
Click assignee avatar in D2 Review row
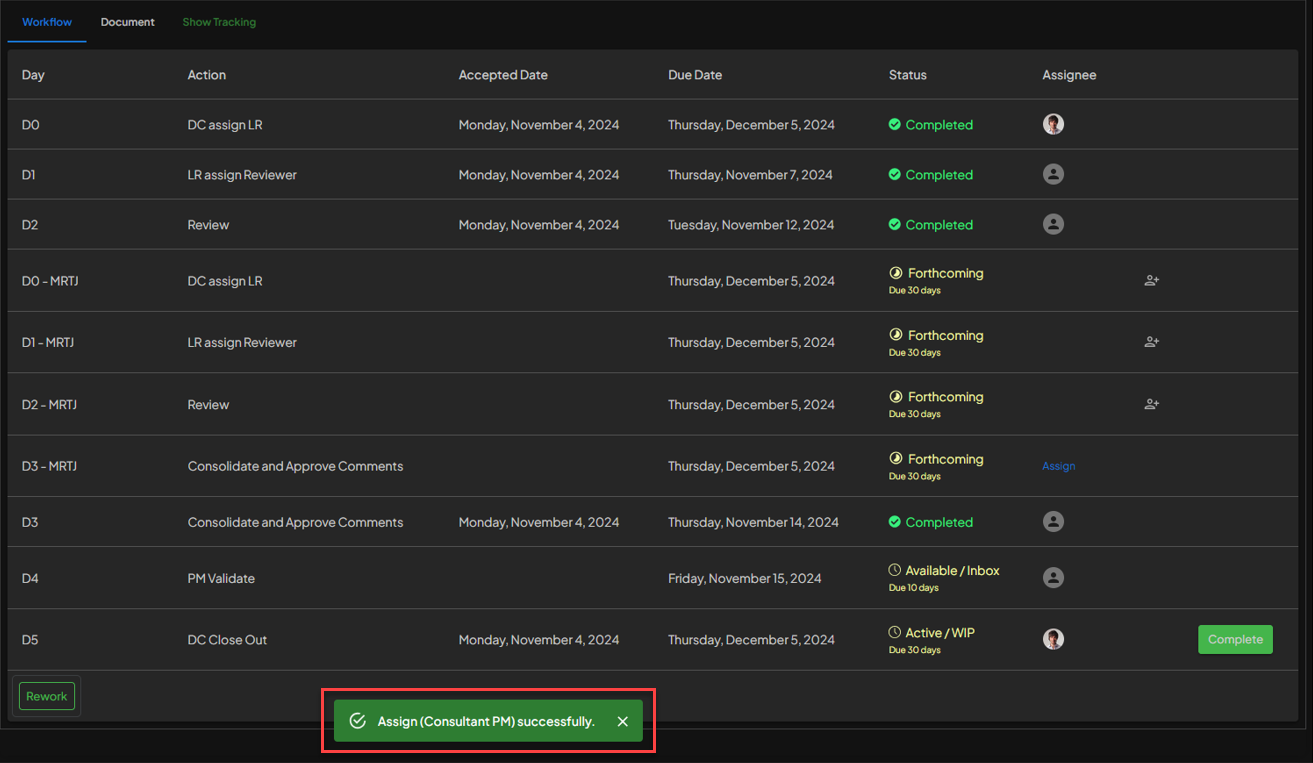point(1053,224)
